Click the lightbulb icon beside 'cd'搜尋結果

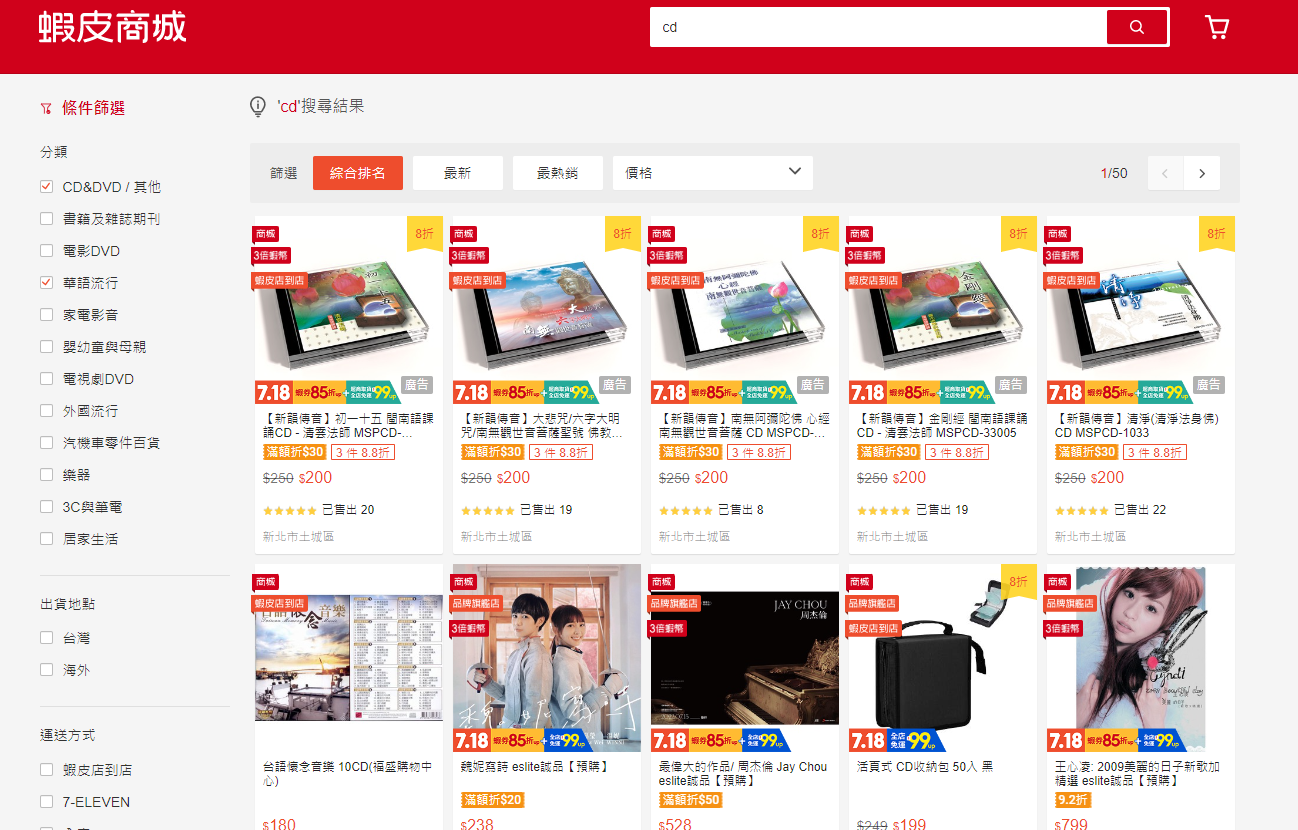[x=258, y=106]
